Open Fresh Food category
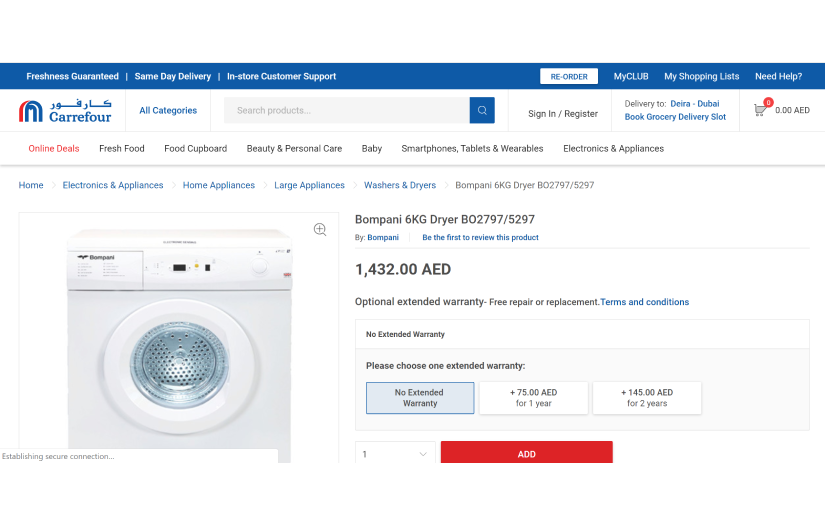Screen dimensions: 825x525 (x=122, y=148)
